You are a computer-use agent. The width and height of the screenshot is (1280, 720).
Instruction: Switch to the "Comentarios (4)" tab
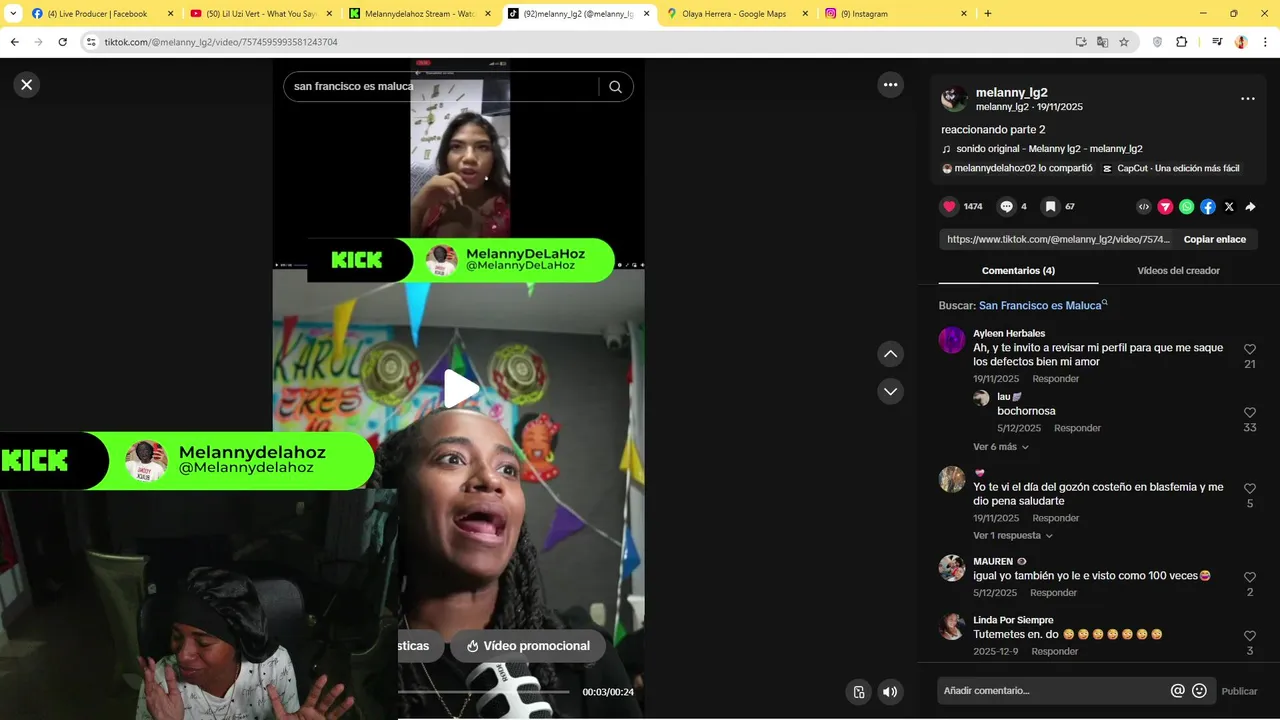click(x=1018, y=271)
